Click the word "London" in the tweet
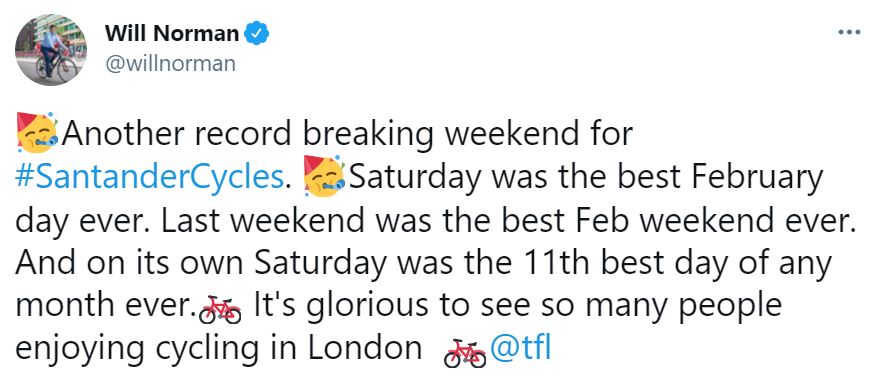This screenshot has width=876, height=385. point(365,349)
